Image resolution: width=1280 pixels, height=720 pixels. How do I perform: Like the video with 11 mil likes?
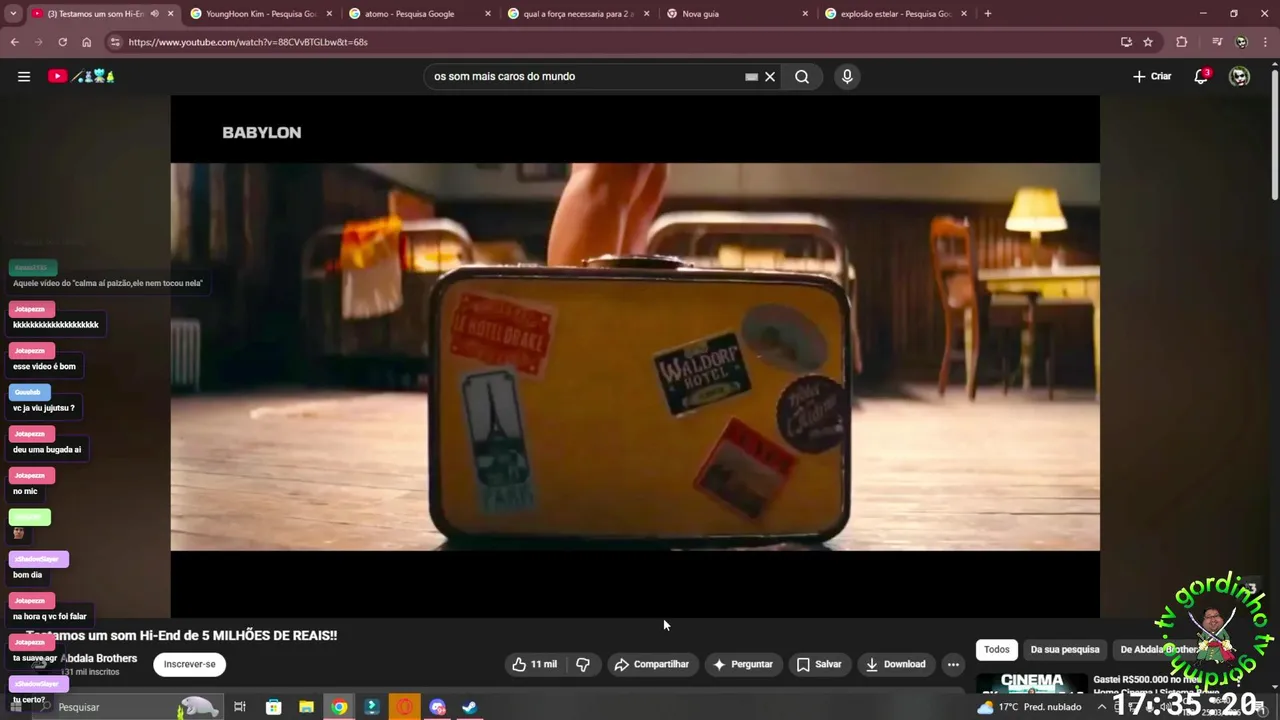(535, 664)
